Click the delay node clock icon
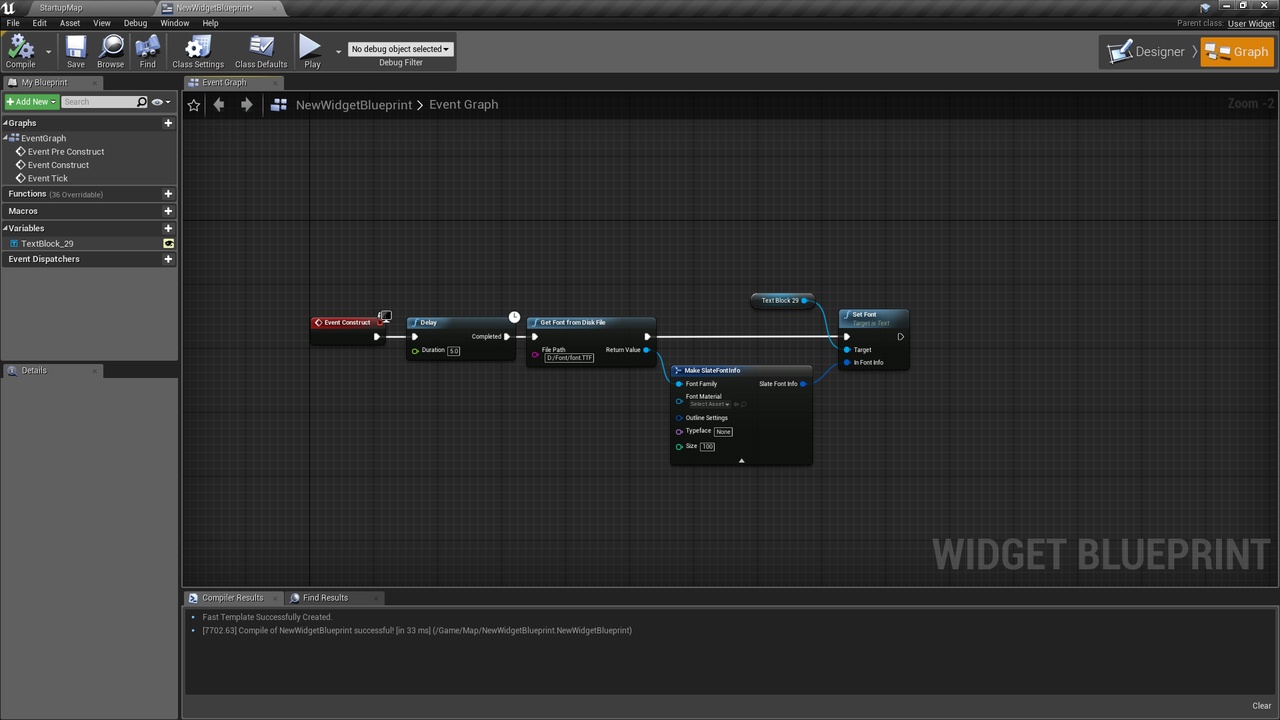 point(514,317)
